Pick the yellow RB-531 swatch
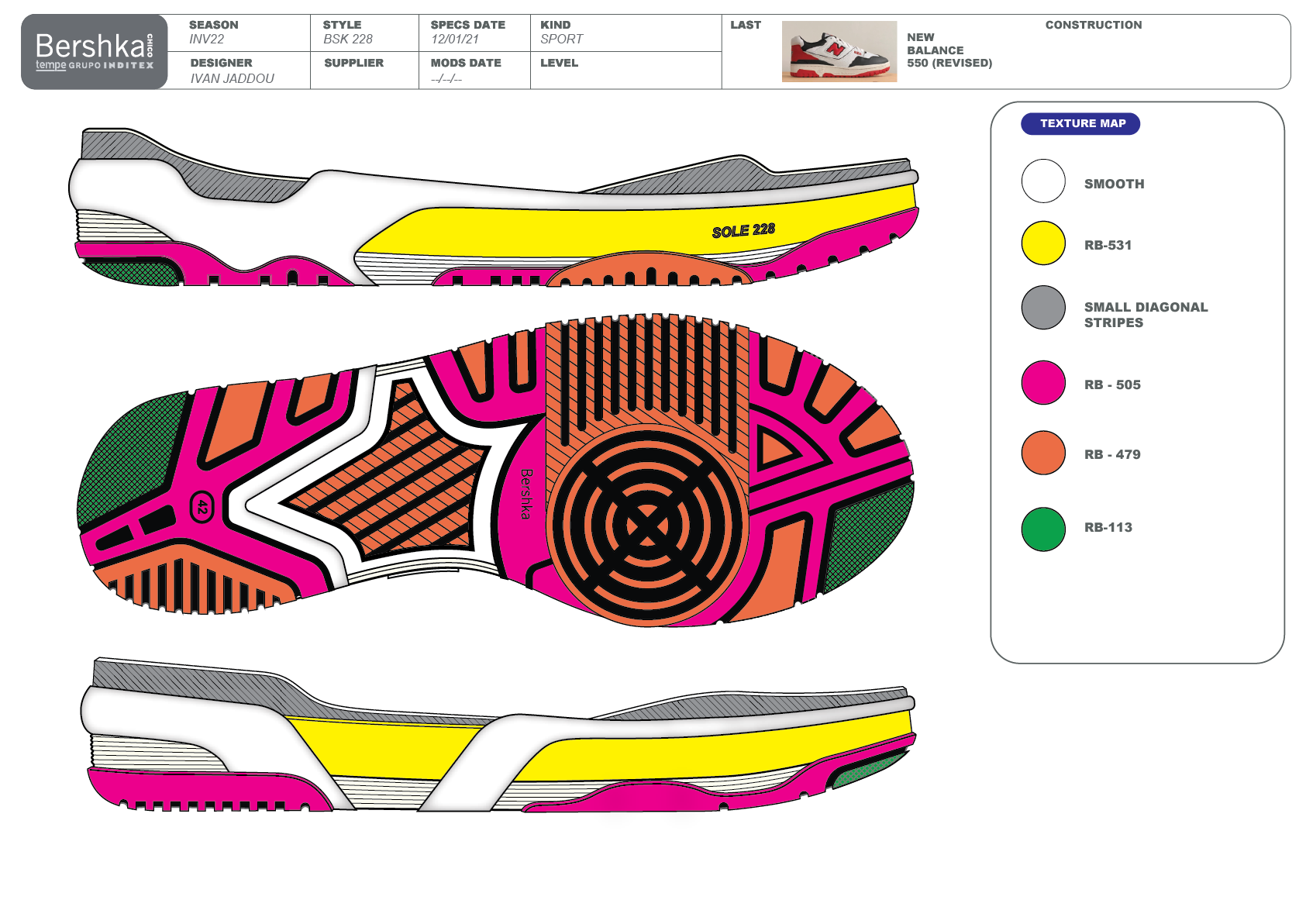This screenshot has height=924, width=1306. (1043, 243)
